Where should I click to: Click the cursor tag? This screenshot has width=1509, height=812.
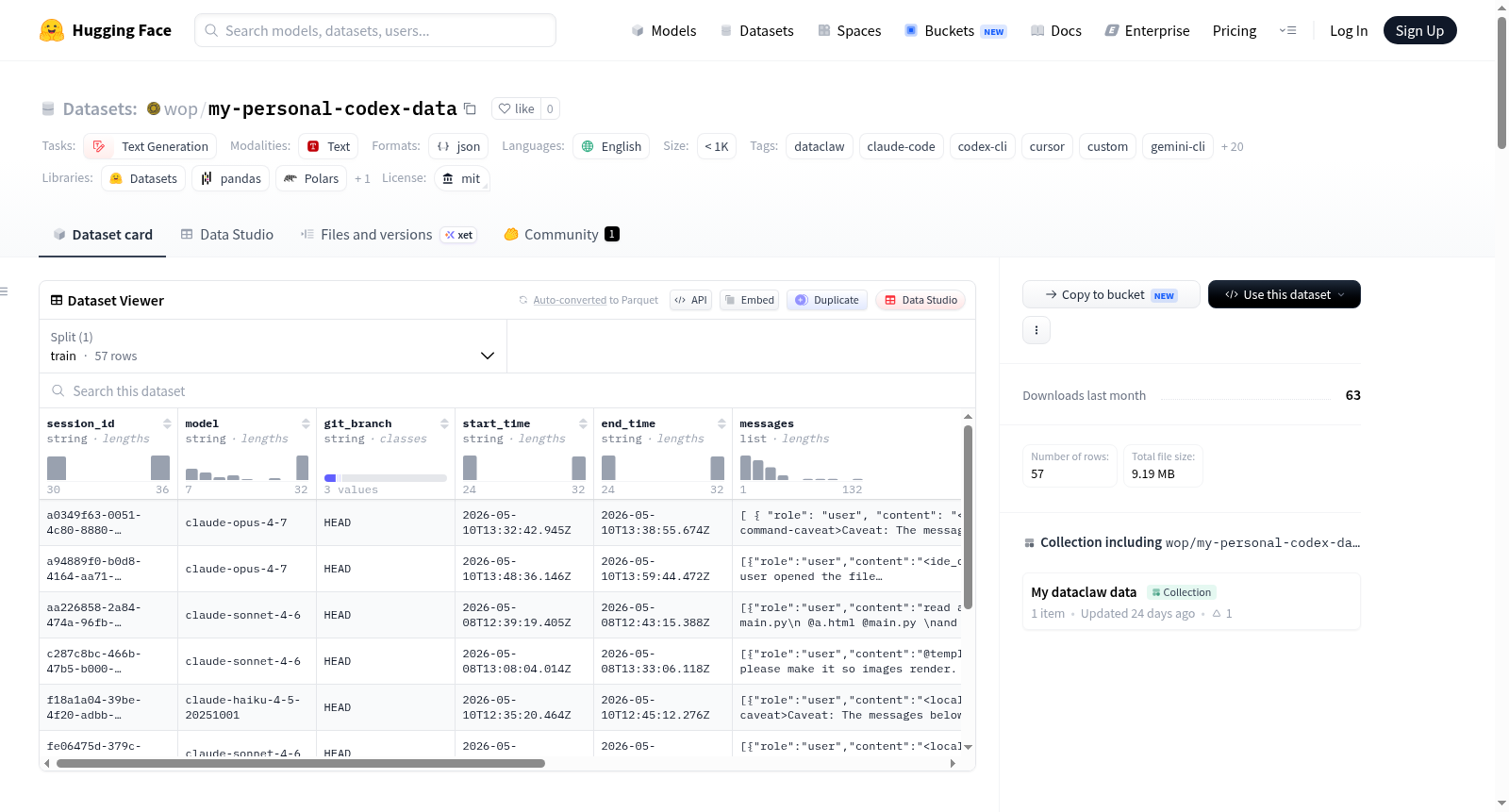(x=1047, y=146)
